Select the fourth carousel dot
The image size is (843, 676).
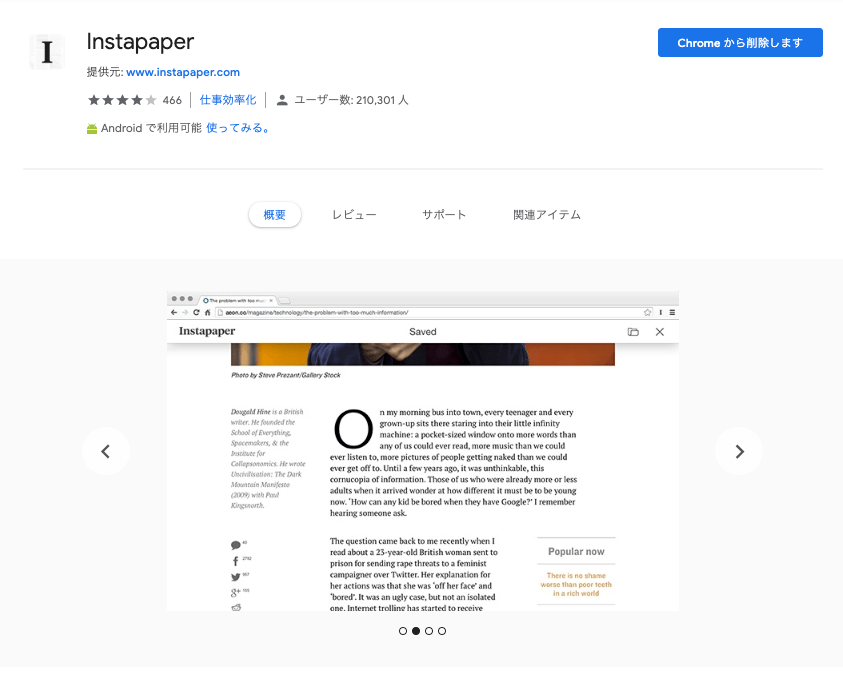[441, 631]
